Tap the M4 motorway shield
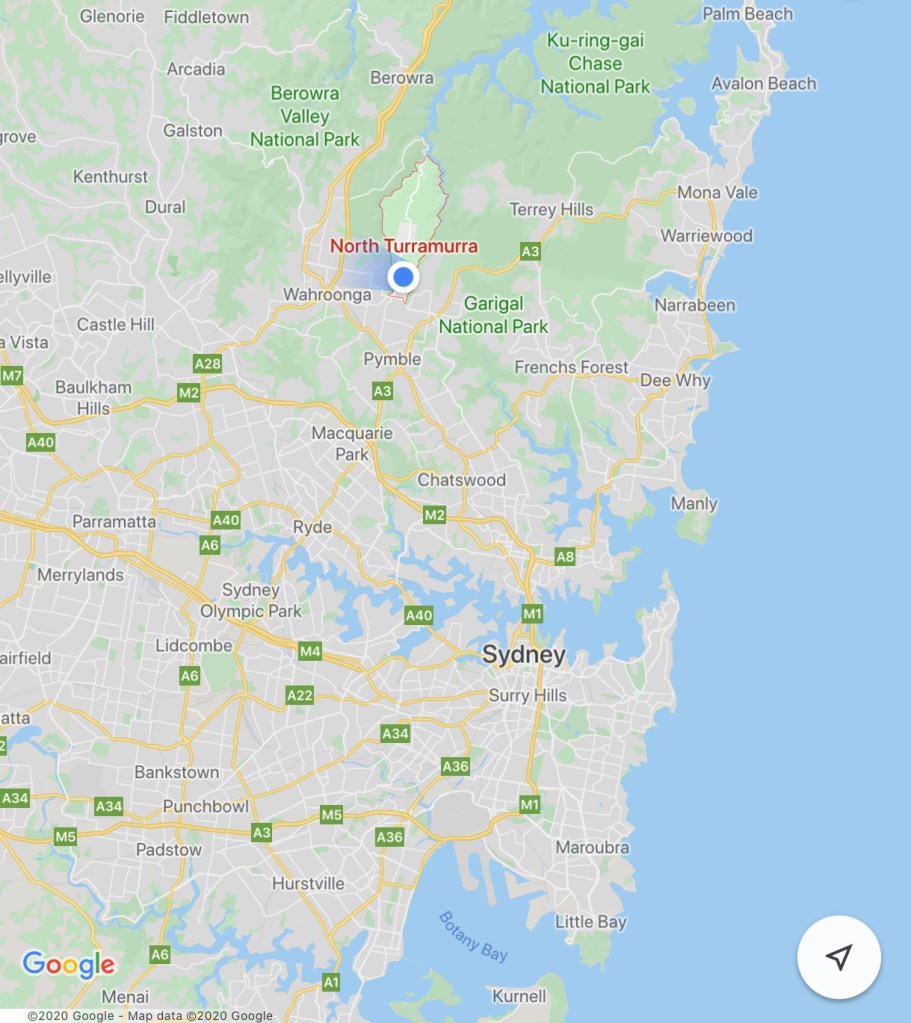The width and height of the screenshot is (911, 1023). [x=310, y=650]
